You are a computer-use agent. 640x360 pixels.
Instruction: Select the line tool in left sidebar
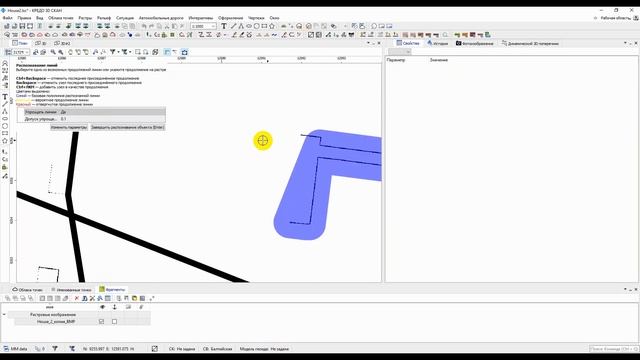coord(5,104)
